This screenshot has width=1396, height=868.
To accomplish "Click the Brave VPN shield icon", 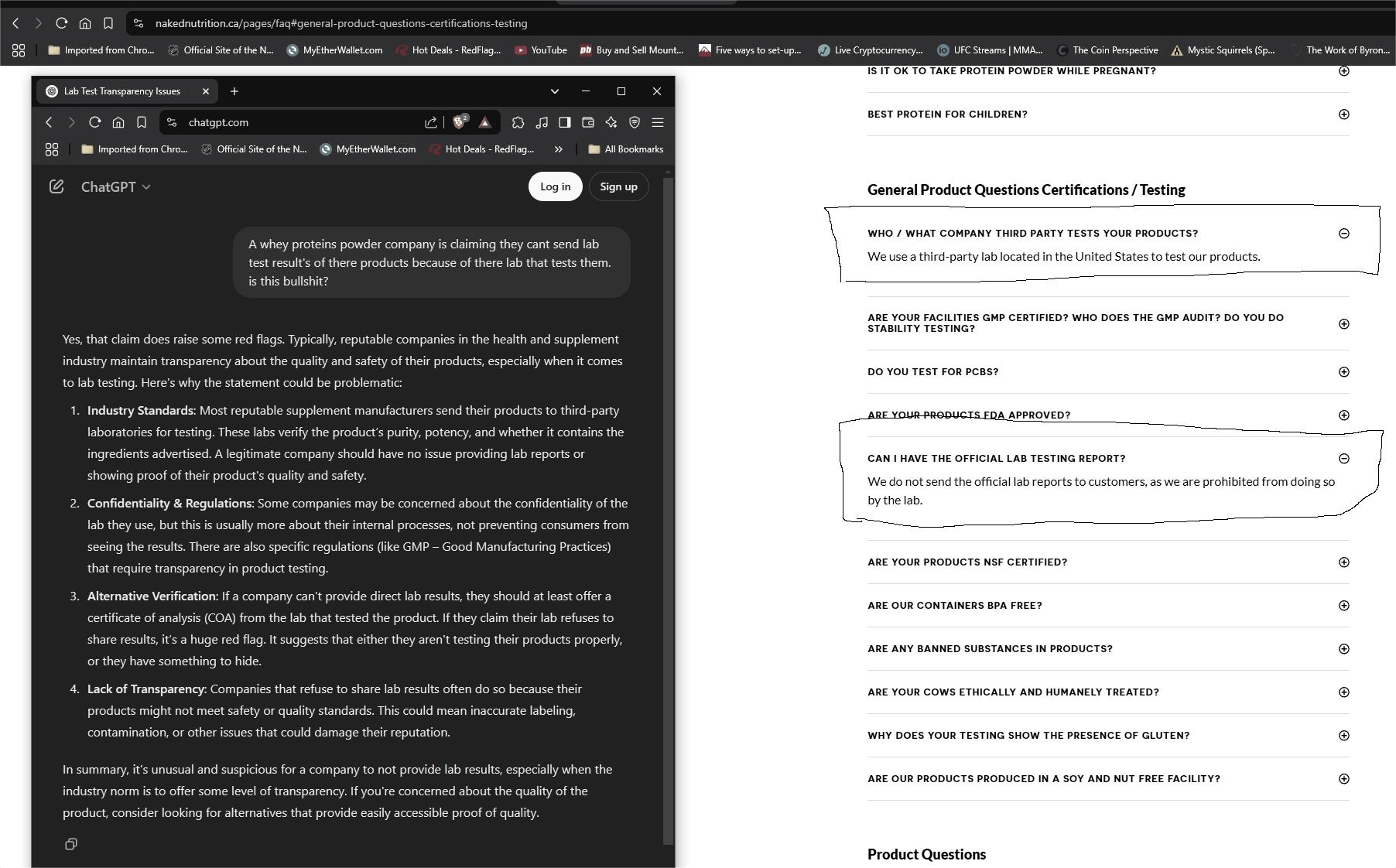I will pyautogui.click(x=635, y=122).
